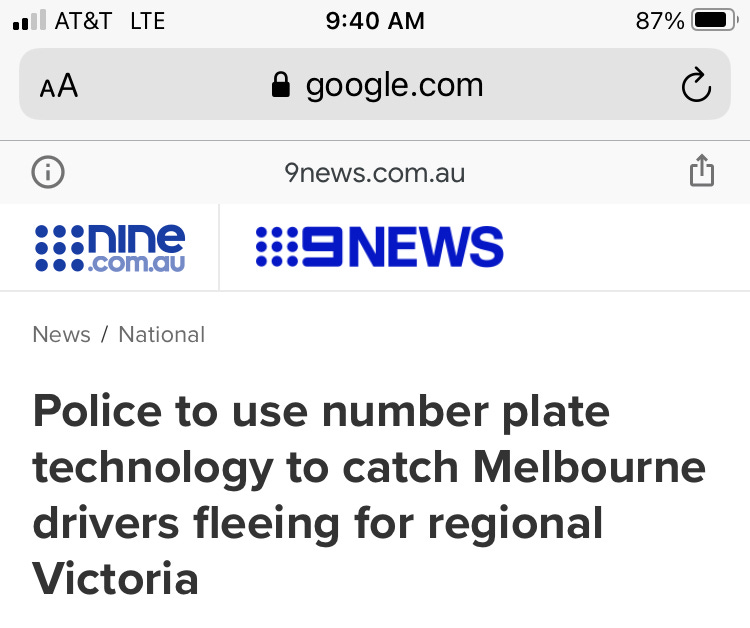
Task: Go to the 9NEWS logo homepage
Action: tap(380, 247)
